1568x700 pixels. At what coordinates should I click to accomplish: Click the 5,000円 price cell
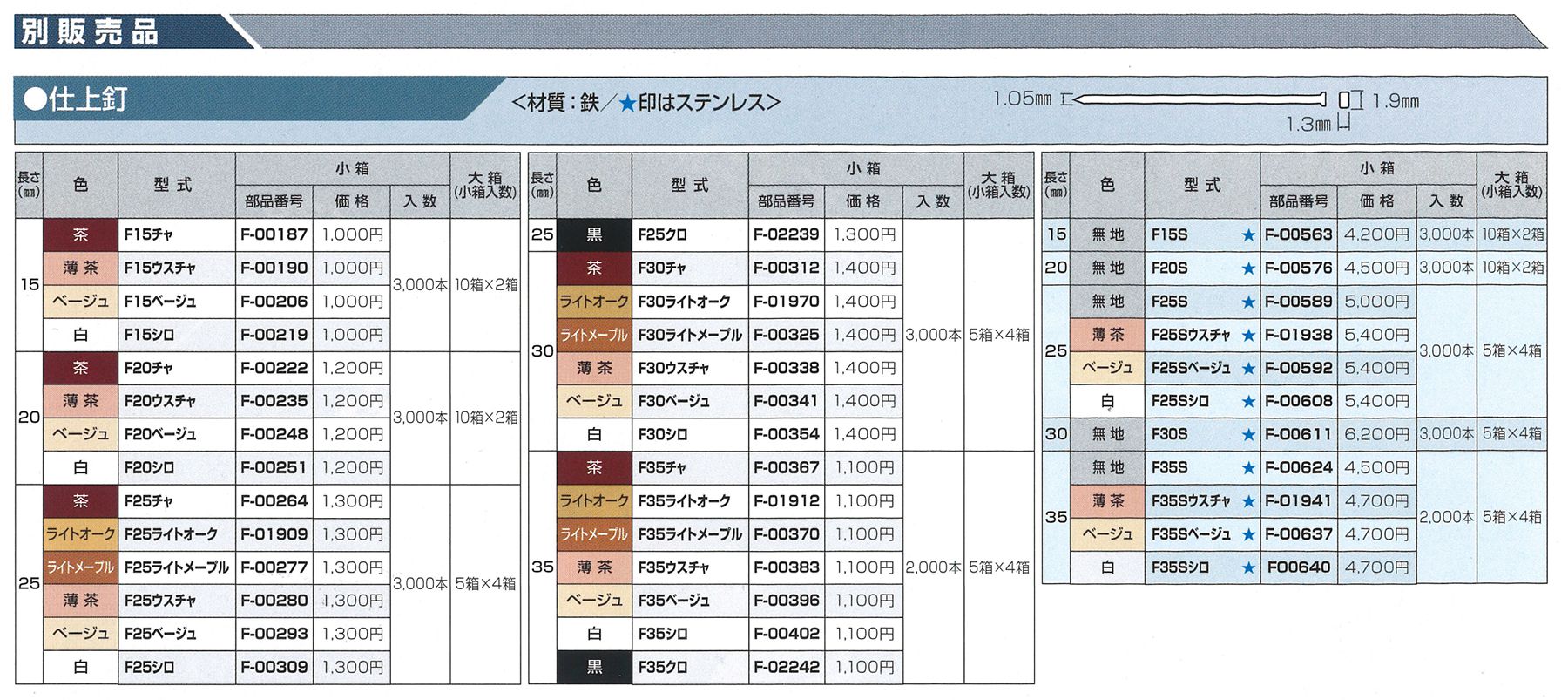(x=1377, y=302)
